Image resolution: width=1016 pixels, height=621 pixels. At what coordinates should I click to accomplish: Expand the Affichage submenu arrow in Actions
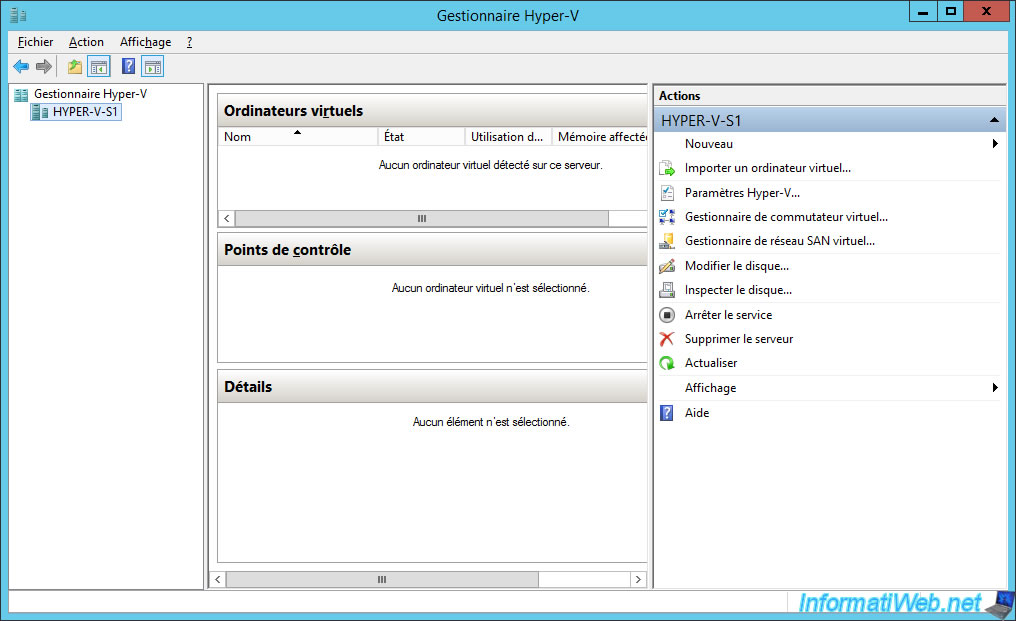click(x=995, y=388)
